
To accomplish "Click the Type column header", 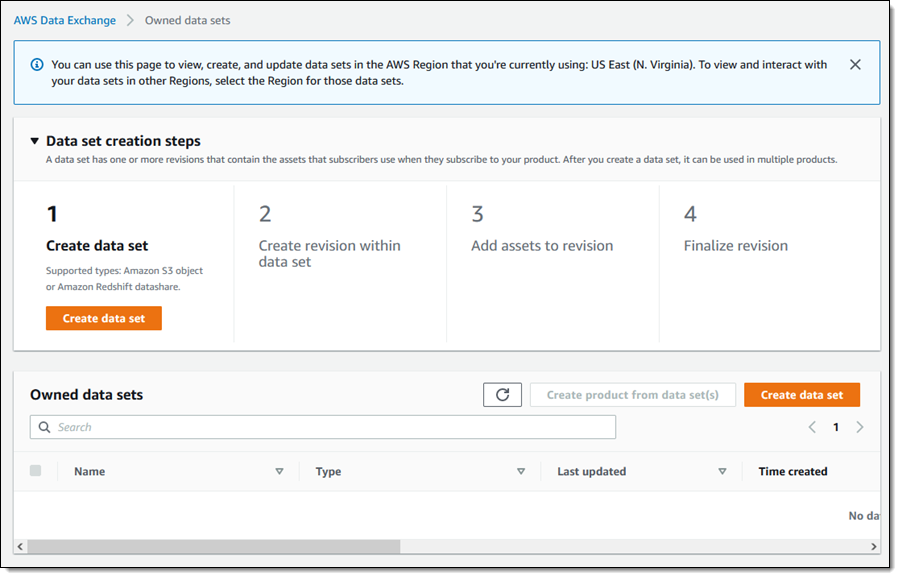I will coord(328,472).
